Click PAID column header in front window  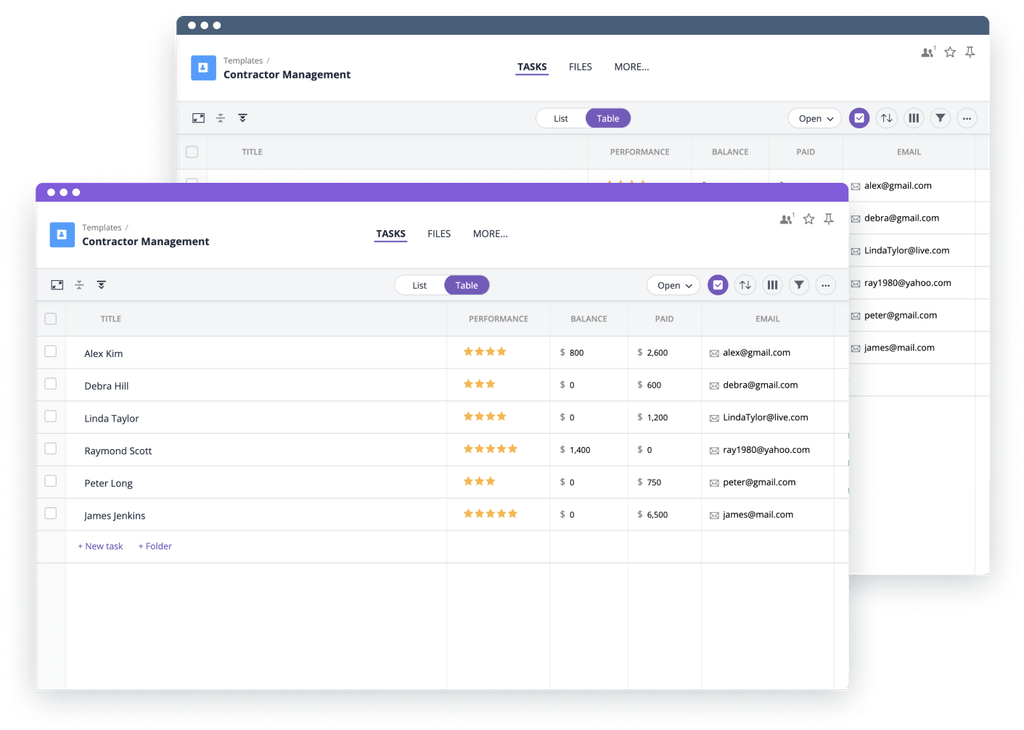664,319
